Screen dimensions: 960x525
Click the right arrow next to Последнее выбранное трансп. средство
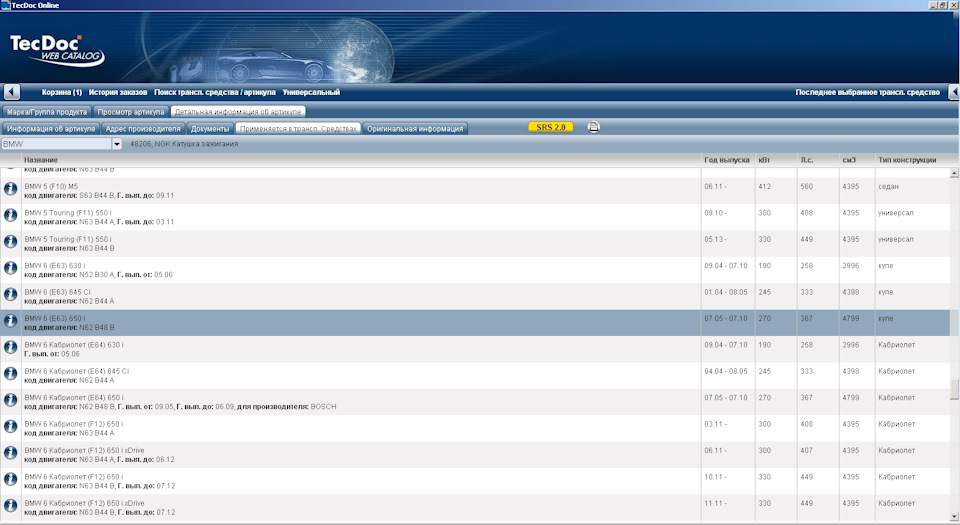tap(949, 92)
